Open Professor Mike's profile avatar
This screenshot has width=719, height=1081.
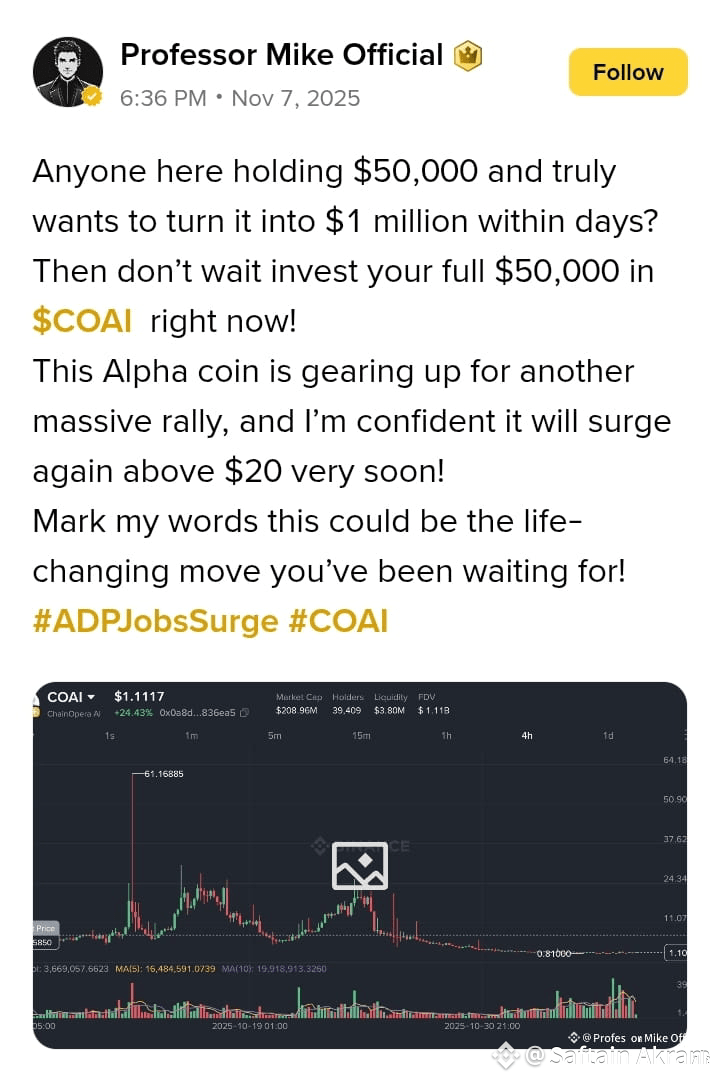coord(68,72)
